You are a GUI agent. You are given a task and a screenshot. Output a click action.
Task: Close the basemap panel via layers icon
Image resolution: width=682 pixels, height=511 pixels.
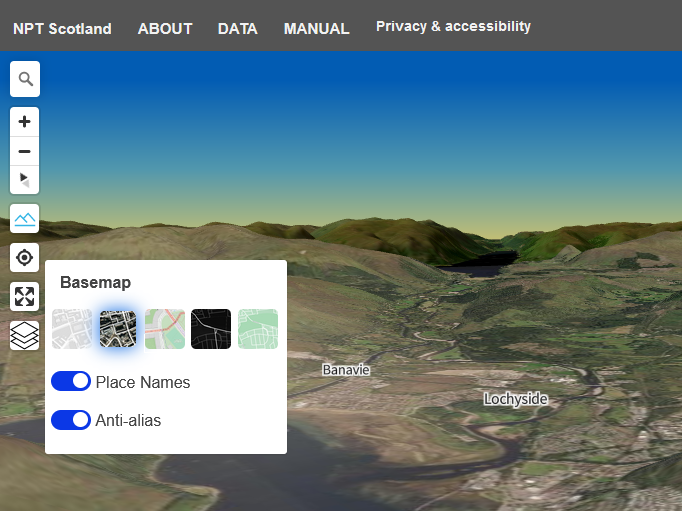point(25,335)
